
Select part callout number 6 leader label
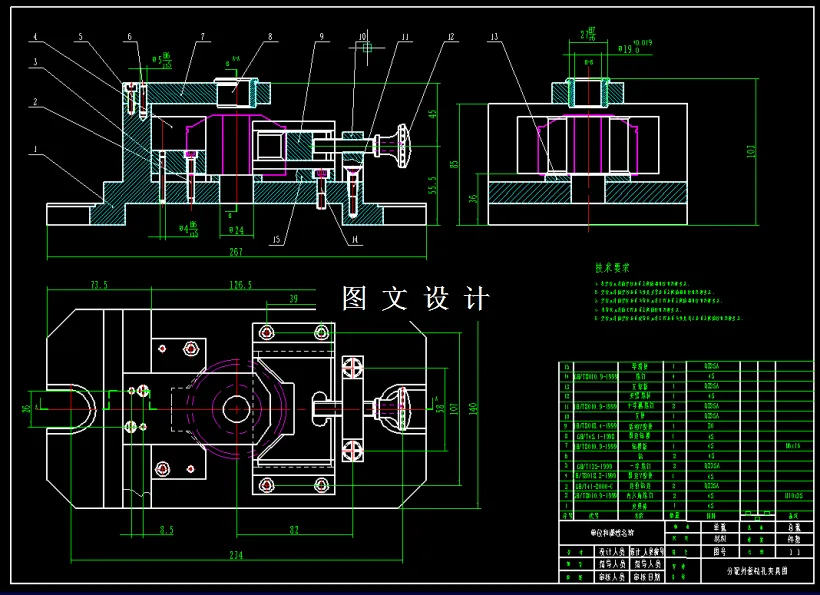click(130, 37)
